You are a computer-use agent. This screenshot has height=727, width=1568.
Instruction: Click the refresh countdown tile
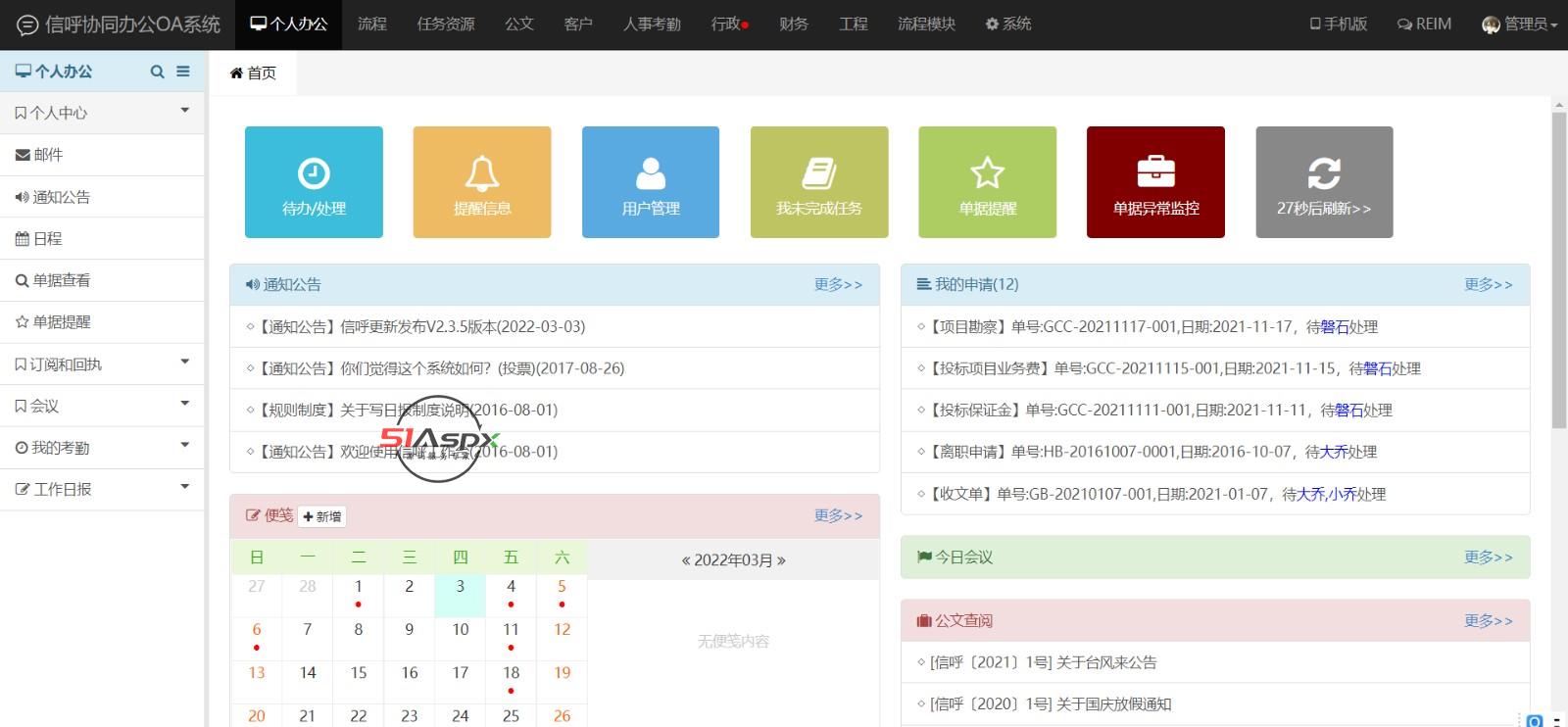click(1324, 182)
